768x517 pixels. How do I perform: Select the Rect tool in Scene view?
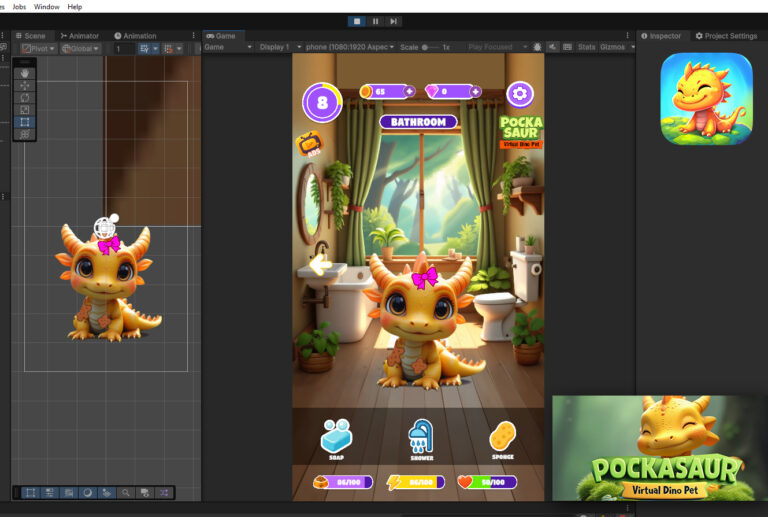coord(25,122)
